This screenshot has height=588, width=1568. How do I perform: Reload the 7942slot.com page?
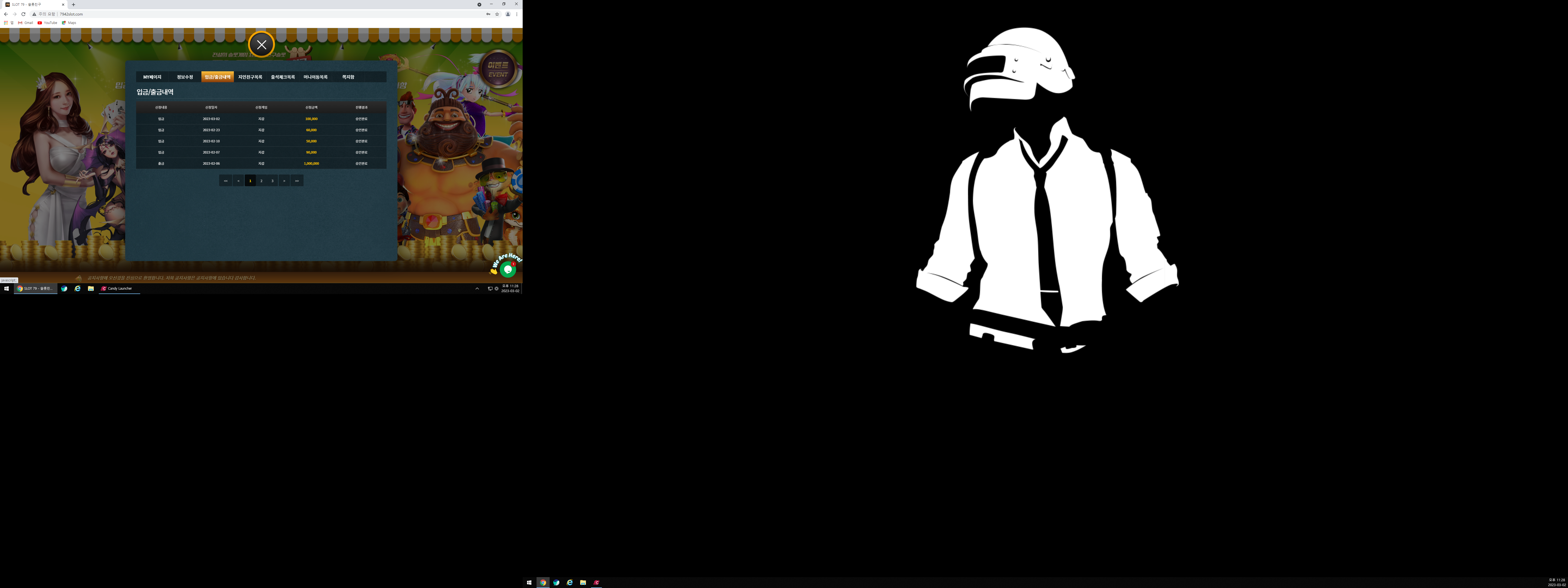coord(23,14)
